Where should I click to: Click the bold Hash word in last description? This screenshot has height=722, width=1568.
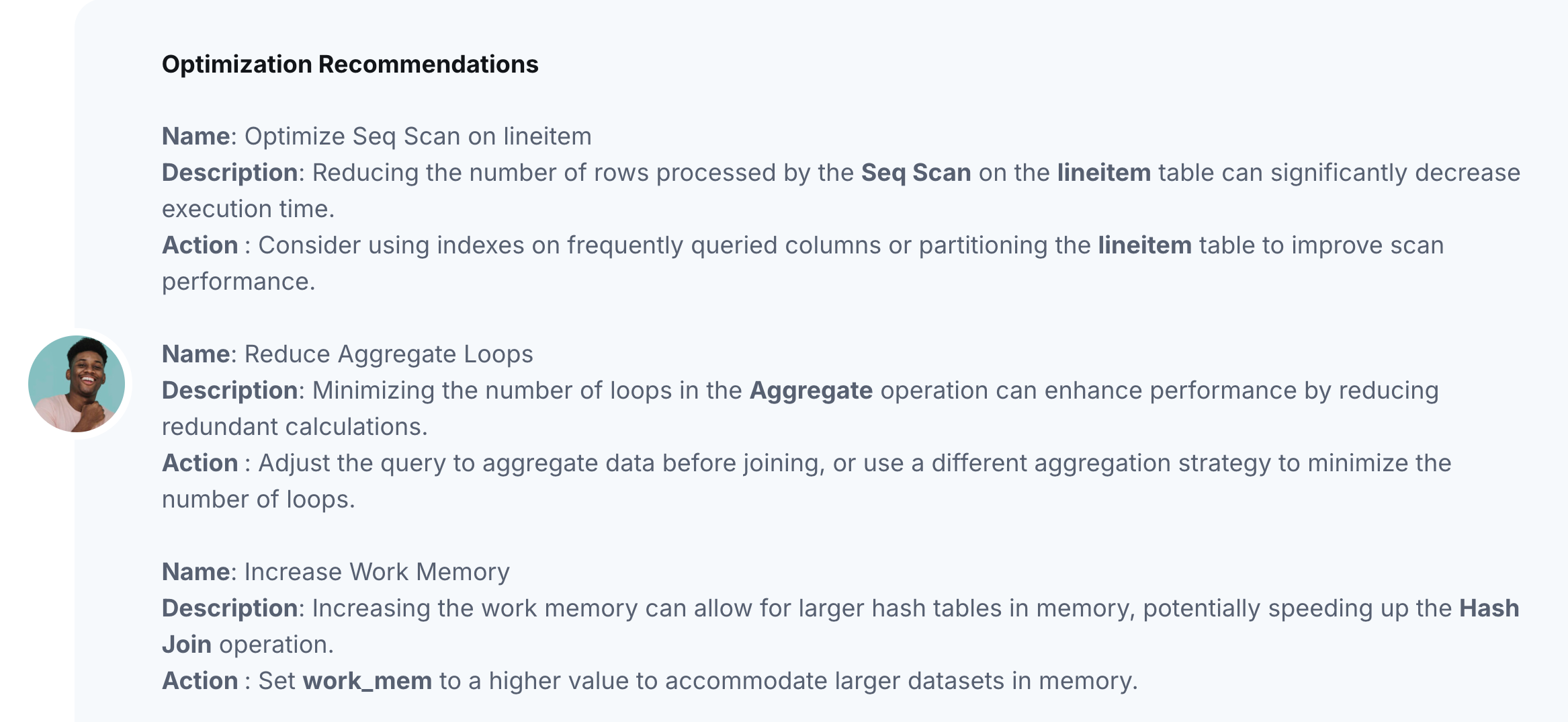coord(1489,608)
